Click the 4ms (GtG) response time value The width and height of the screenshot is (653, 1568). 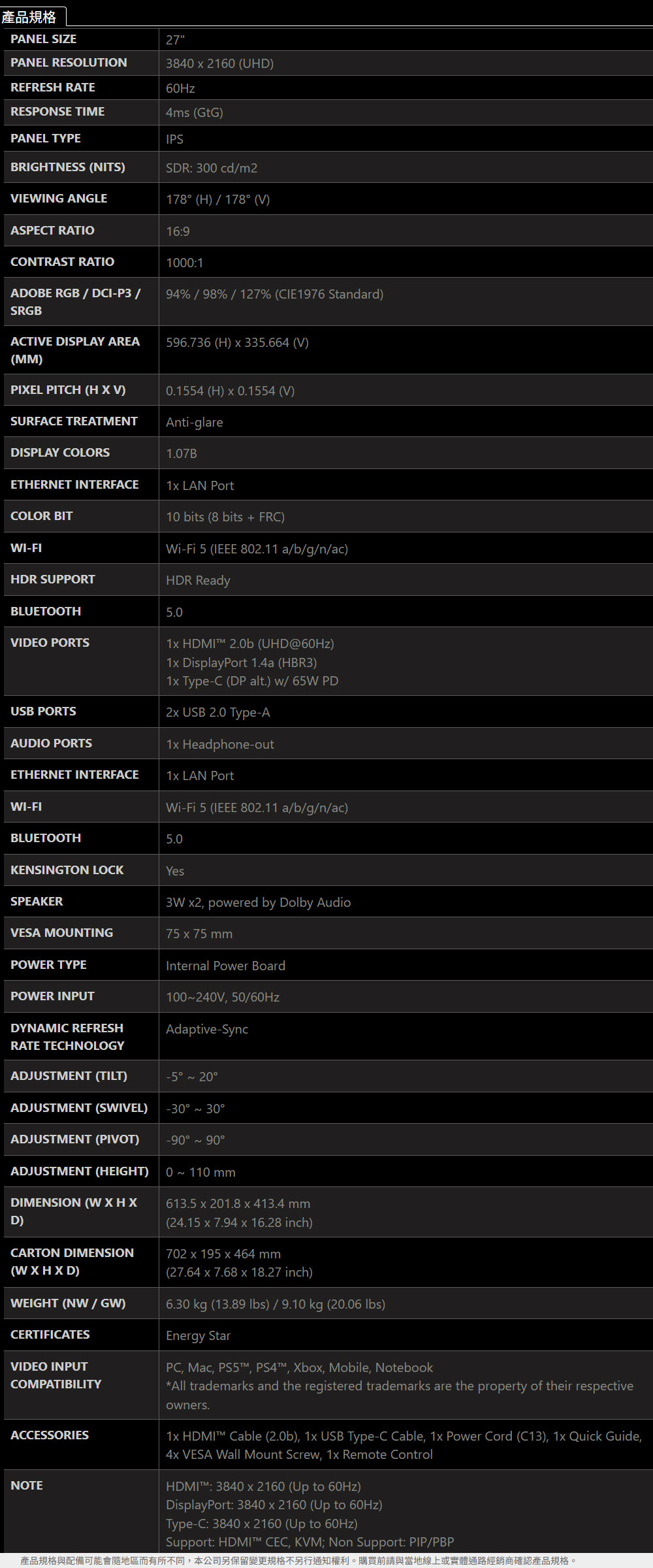(194, 112)
